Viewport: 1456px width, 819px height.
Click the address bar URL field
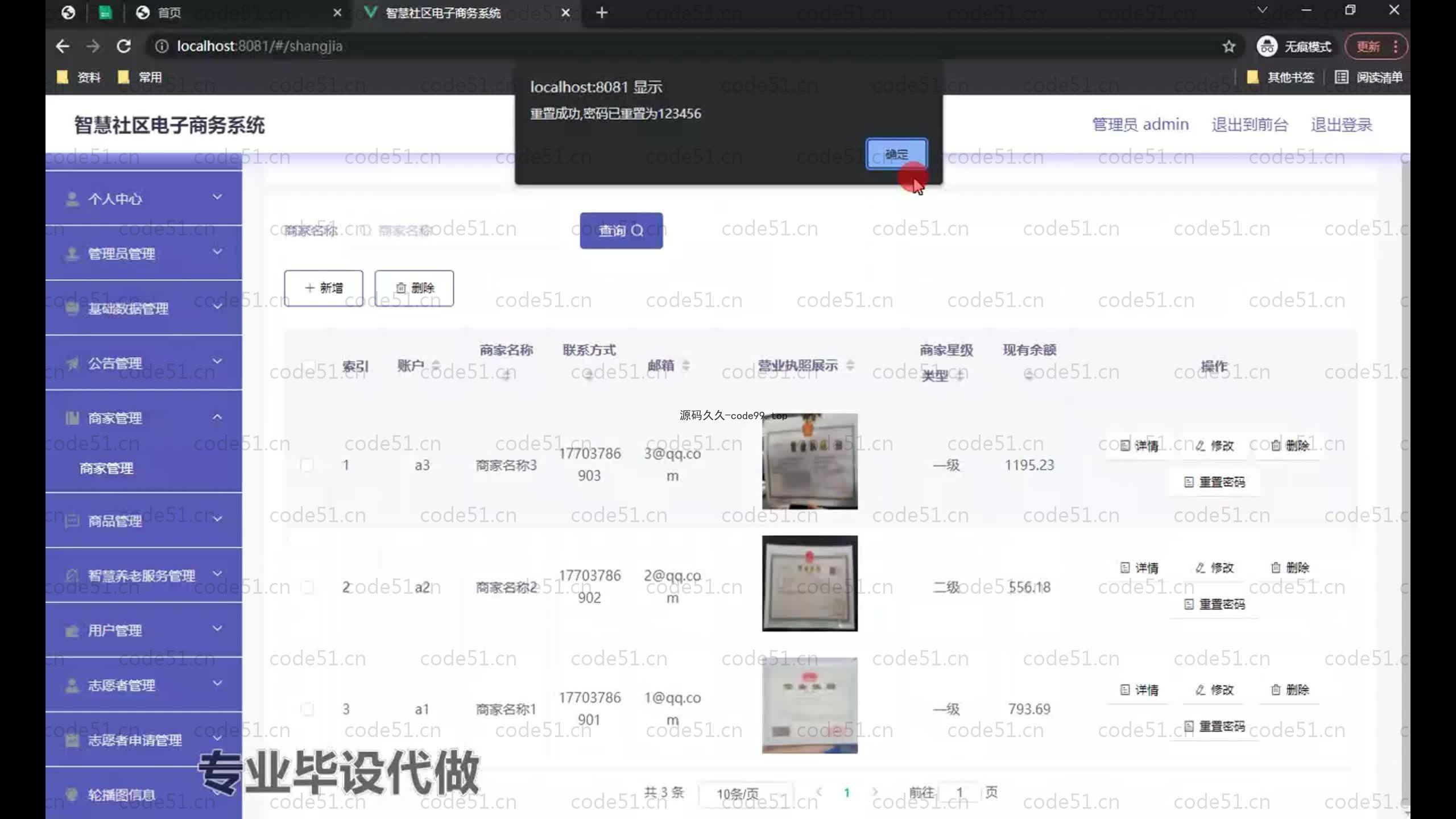click(682, 46)
